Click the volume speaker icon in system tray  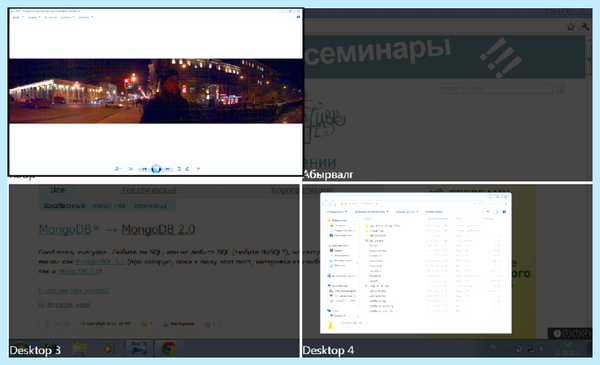pos(542,349)
